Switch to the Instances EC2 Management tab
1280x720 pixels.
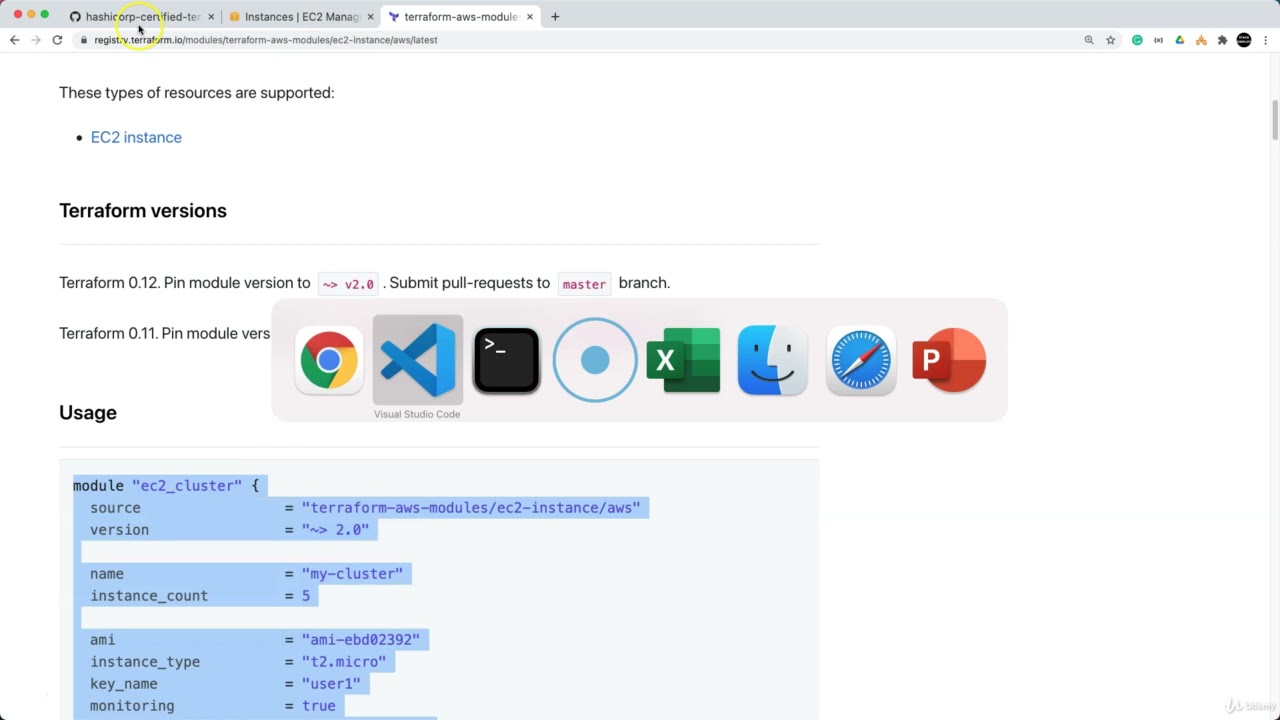pos(300,16)
